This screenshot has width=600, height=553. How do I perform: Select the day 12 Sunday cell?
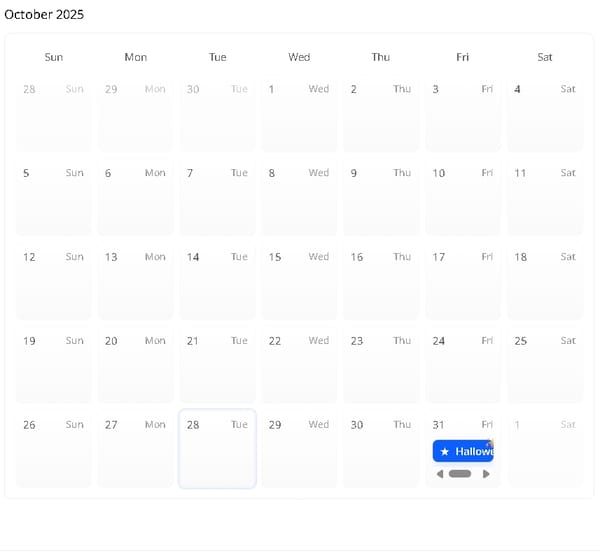[x=54, y=281]
